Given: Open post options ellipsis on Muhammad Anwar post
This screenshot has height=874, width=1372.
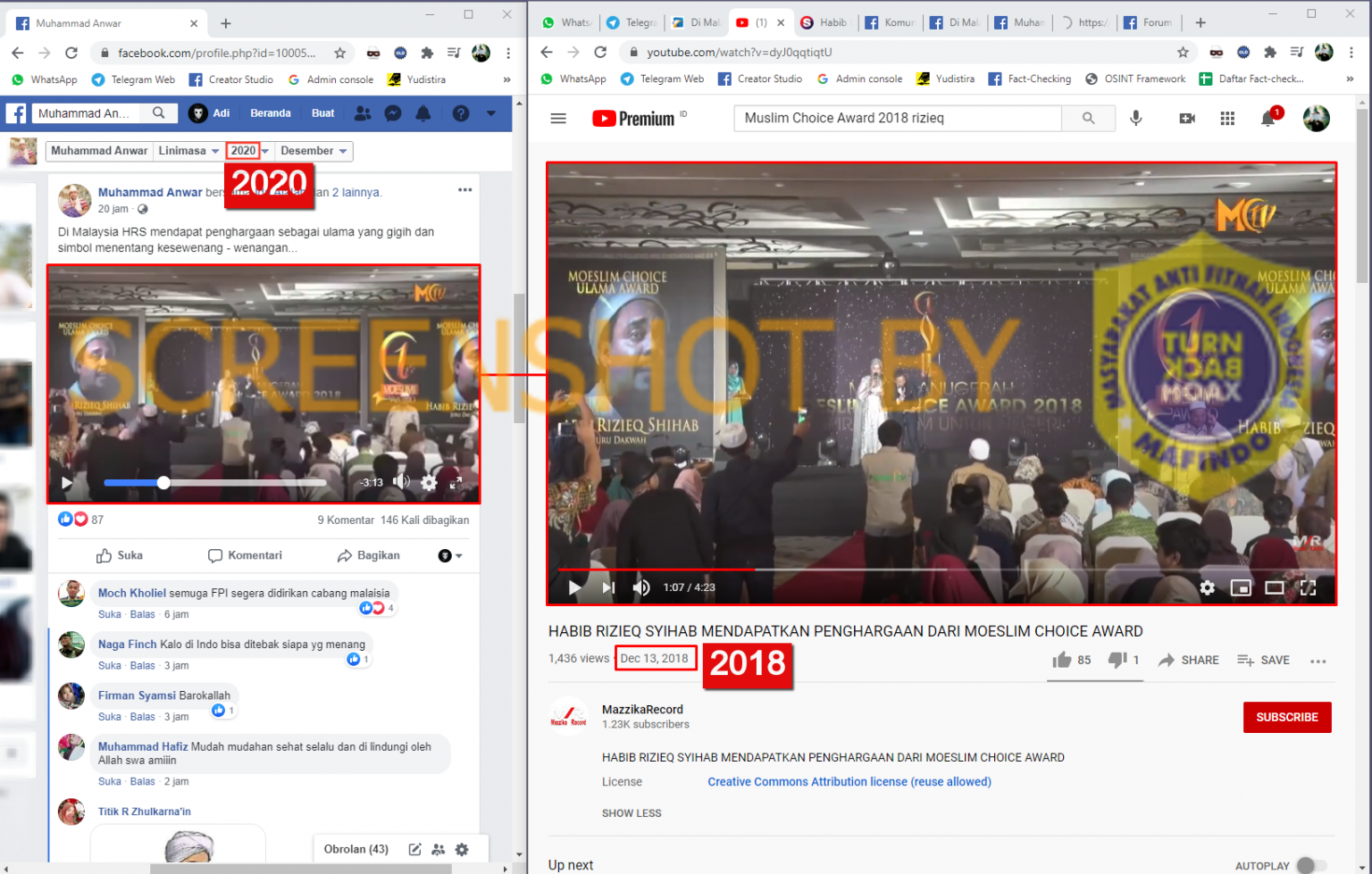Looking at the screenshot, I should 464,189.
